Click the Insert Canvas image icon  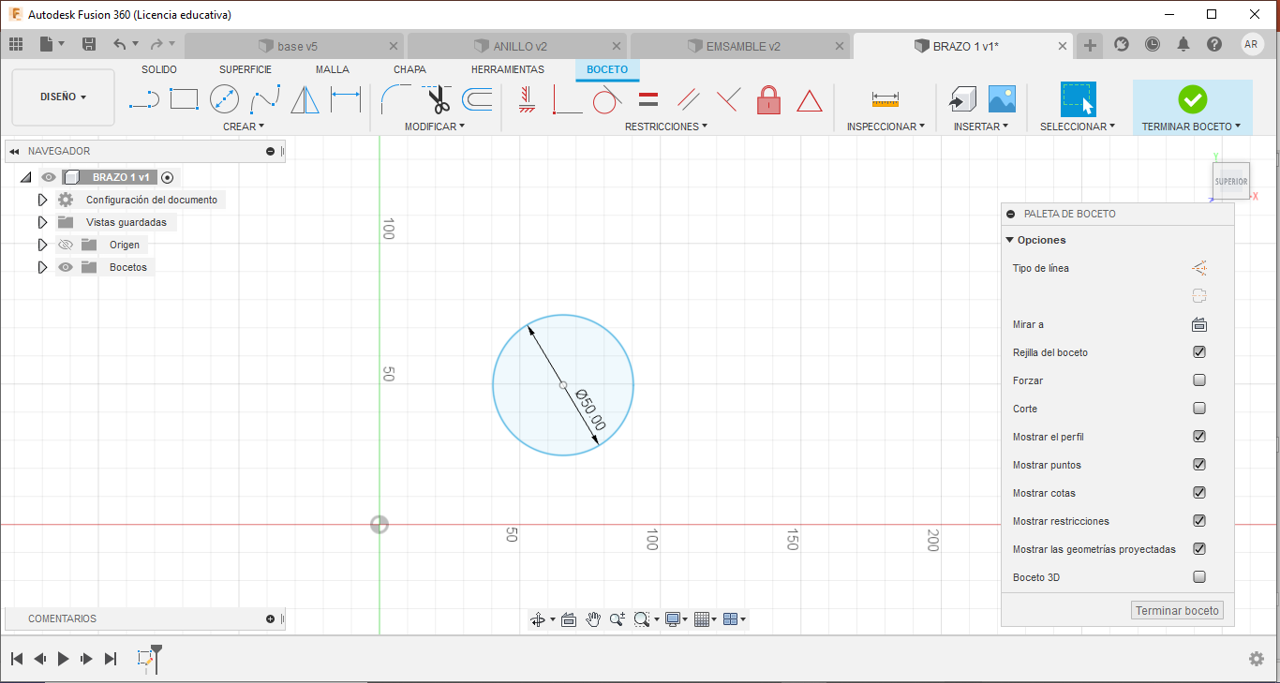tap(1002, 99)
